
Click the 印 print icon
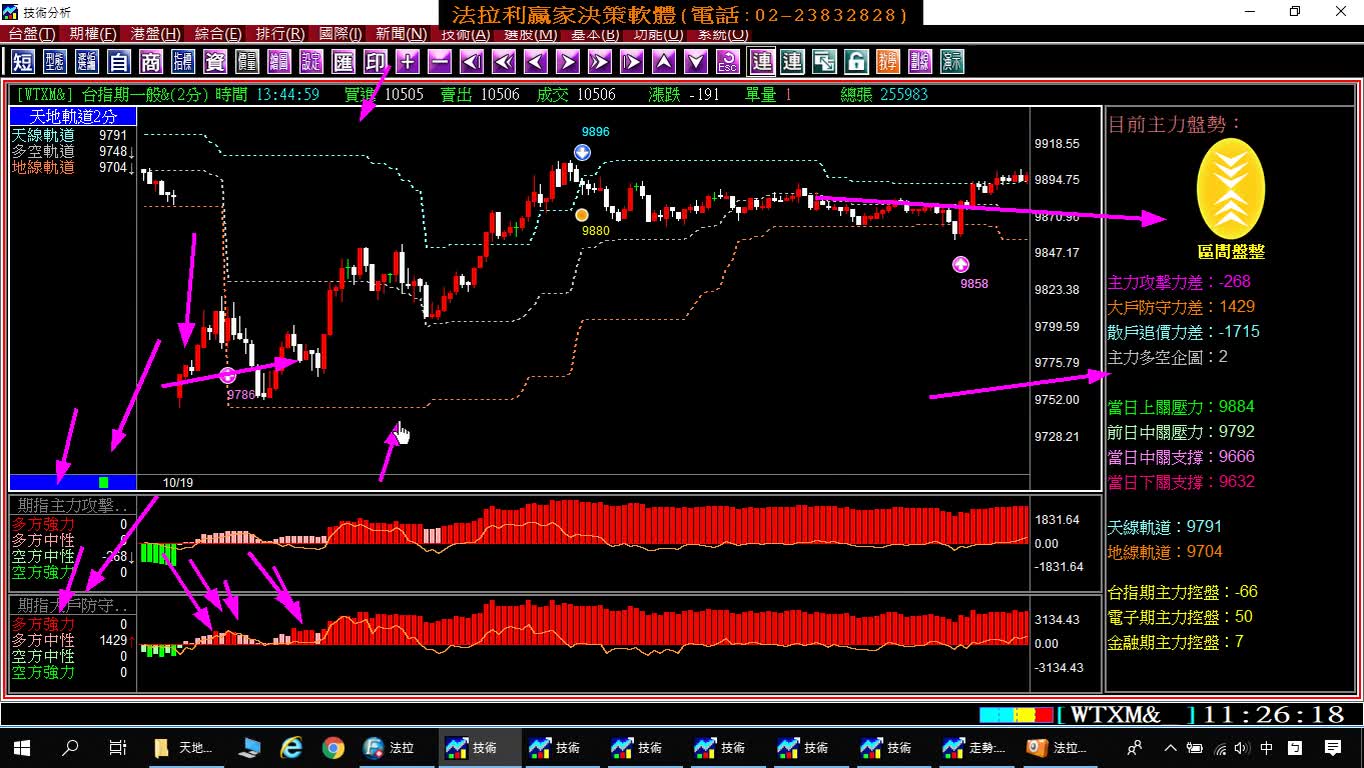[375, 62]
